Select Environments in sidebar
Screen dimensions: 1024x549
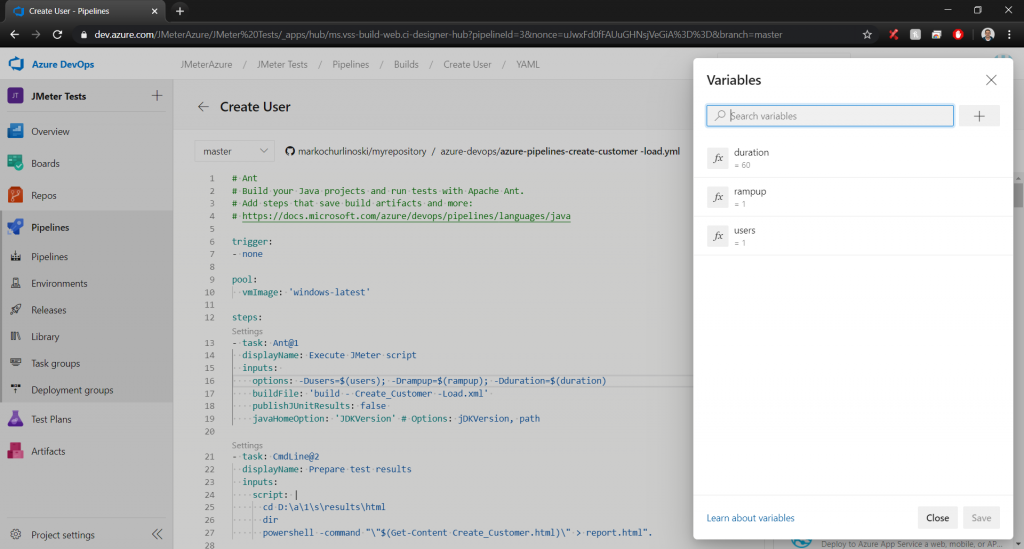pyautogui.click(x=59, y=283)
